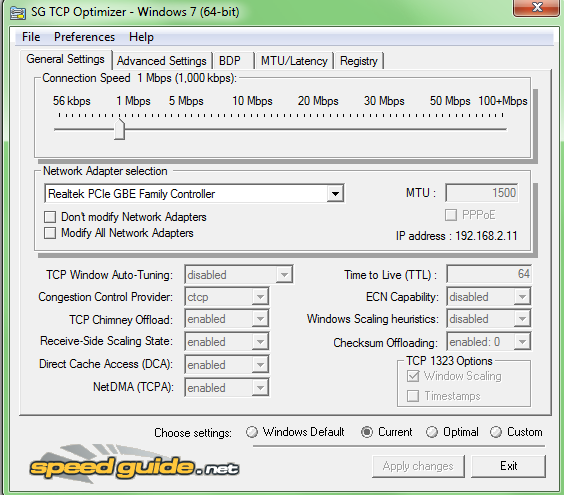Click the Choose settings label
This screenshot has height=495, width=564.
[193, 432]
